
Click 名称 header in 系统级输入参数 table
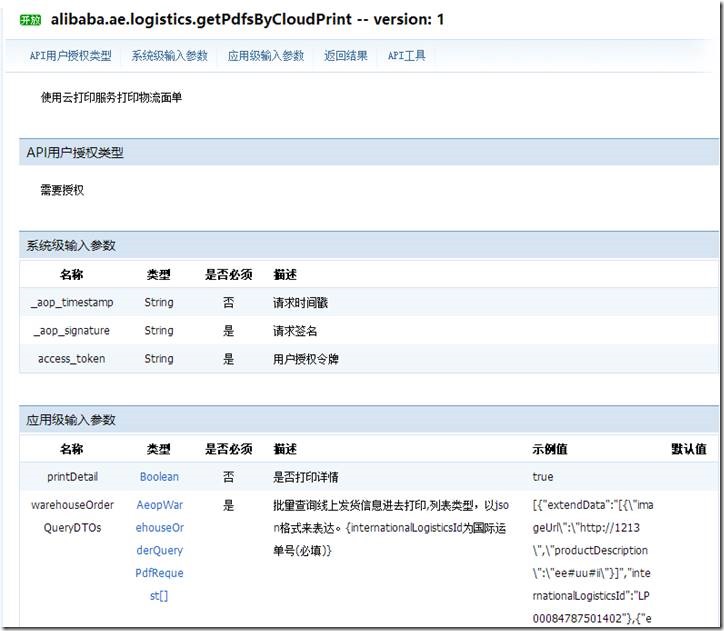(x=72, y=275)
